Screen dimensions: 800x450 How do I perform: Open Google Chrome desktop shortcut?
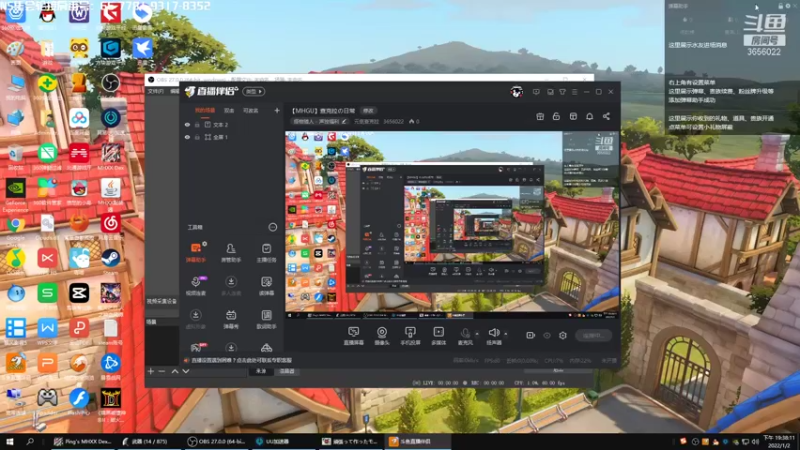tap(15, 228)
